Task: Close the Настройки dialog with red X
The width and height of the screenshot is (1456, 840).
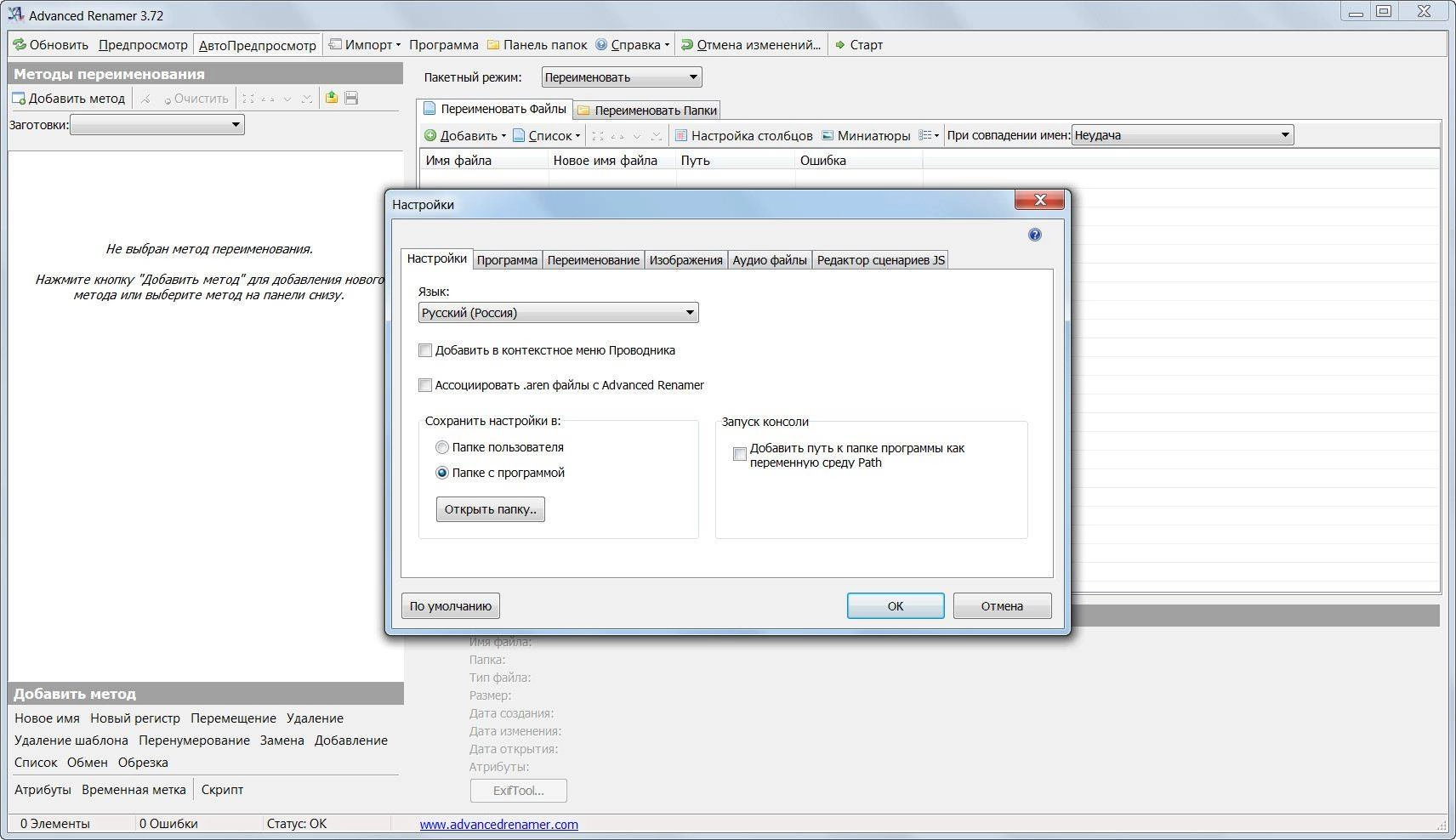Action: pyautogui.click(x=1039, y=201)
